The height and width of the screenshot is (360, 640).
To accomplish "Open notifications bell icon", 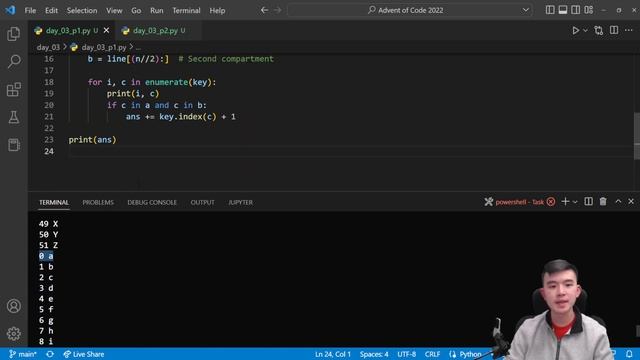I will 629,354.
